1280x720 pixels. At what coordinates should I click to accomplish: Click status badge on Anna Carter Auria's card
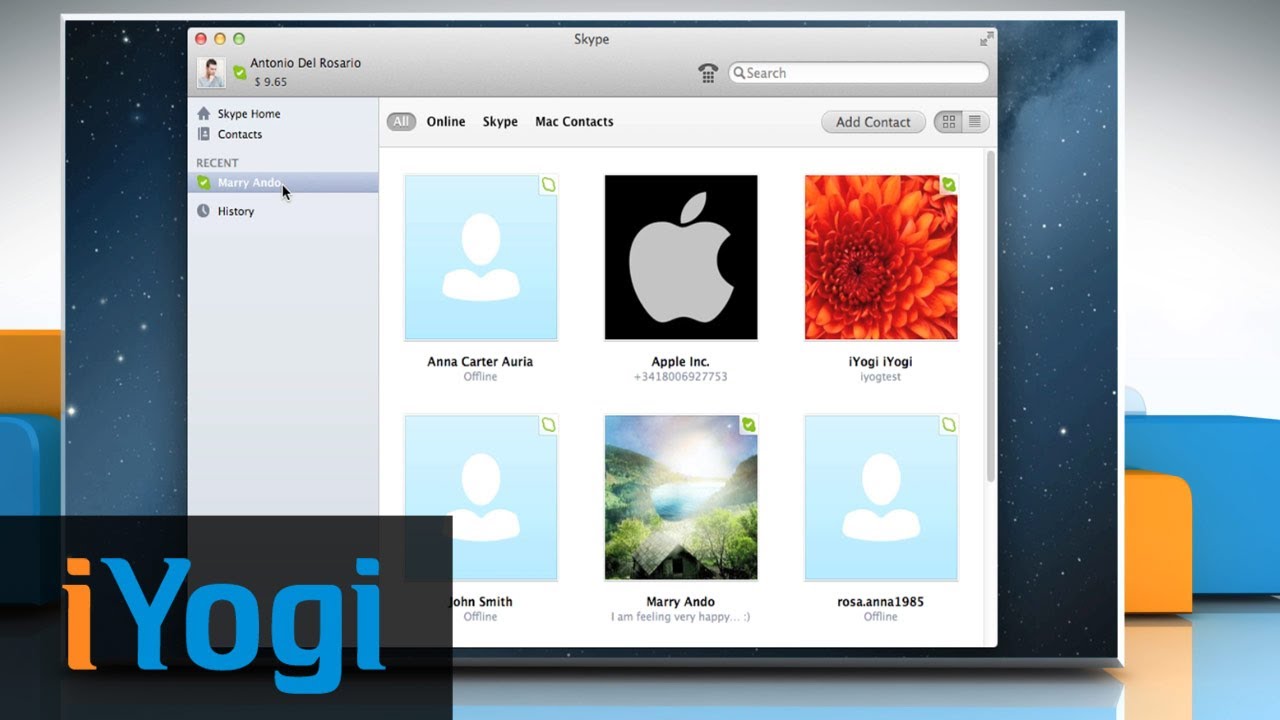coord(548,185)
